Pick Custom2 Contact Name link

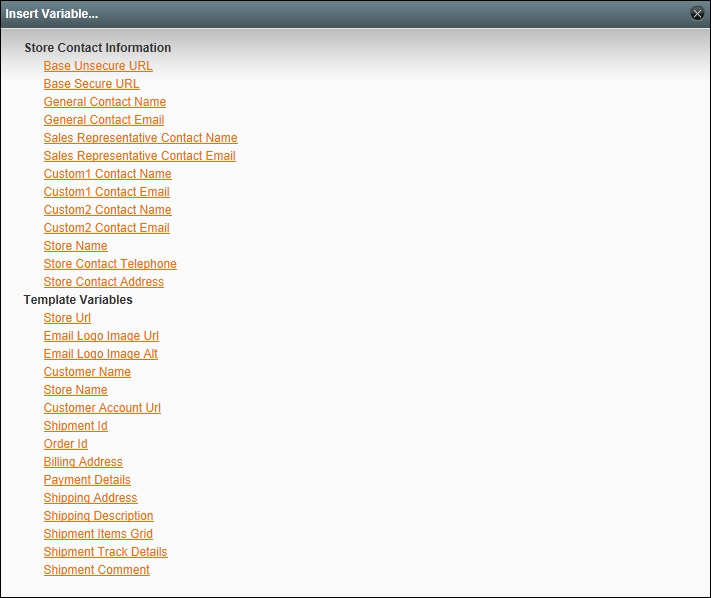click(107, 210)
